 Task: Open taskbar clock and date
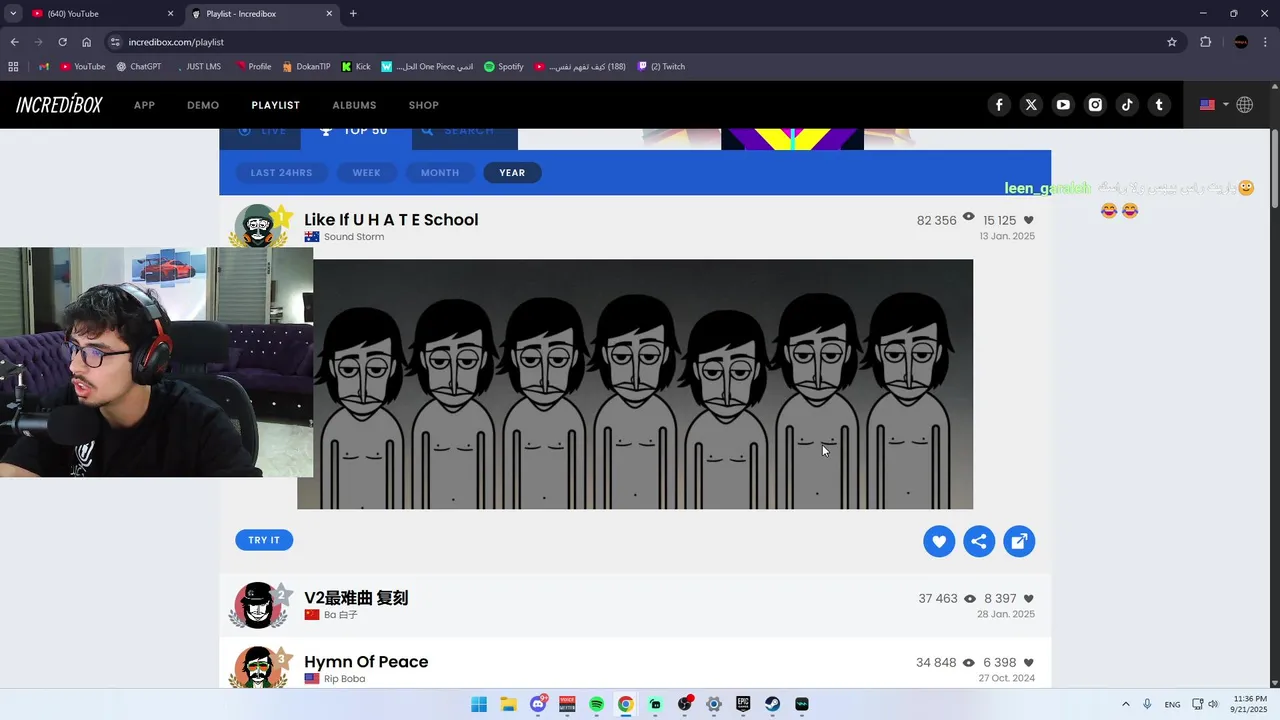click(1250, 704)
